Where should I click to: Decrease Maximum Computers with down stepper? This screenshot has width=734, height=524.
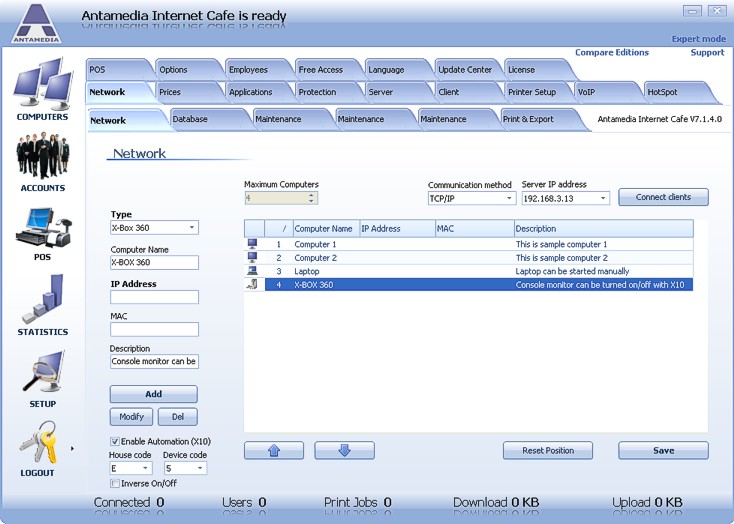tap(311, 201)
